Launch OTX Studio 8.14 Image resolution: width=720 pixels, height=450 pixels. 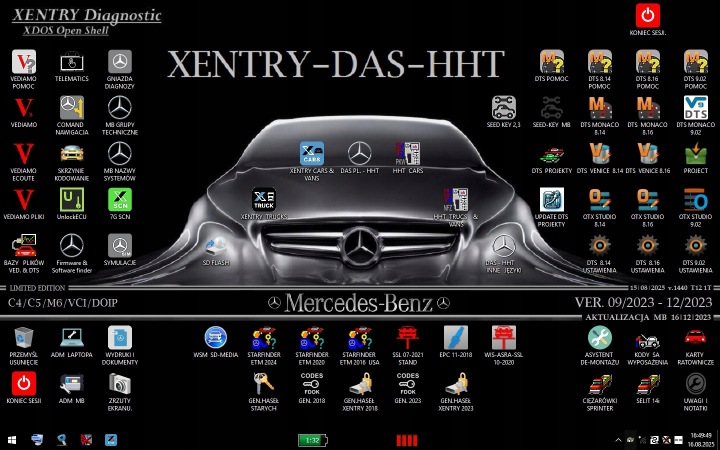pos(600,200)
